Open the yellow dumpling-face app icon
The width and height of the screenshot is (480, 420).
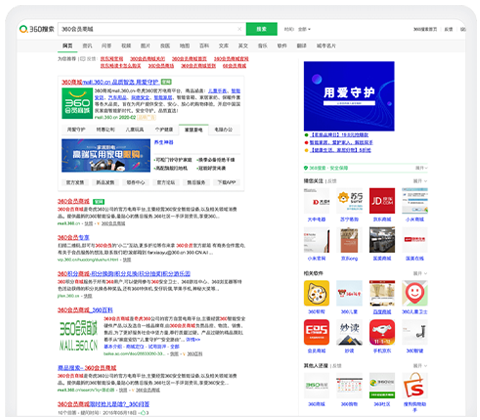pyautogui.click(x=316, y=293)
